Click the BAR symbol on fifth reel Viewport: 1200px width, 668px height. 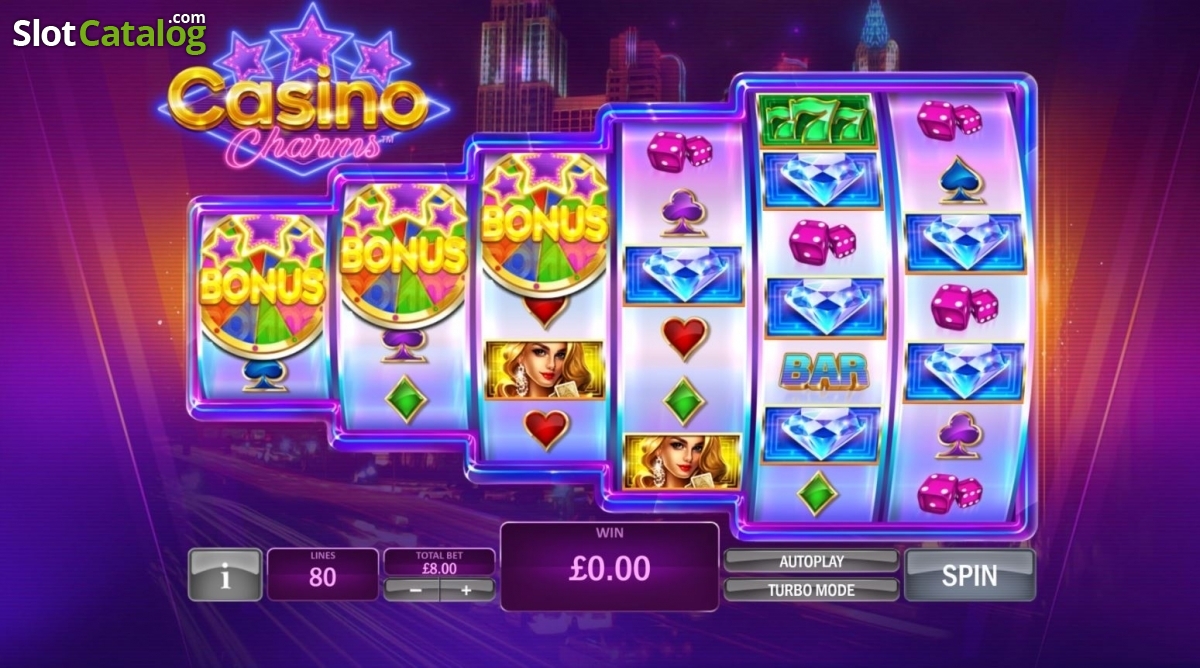point(824,371)
